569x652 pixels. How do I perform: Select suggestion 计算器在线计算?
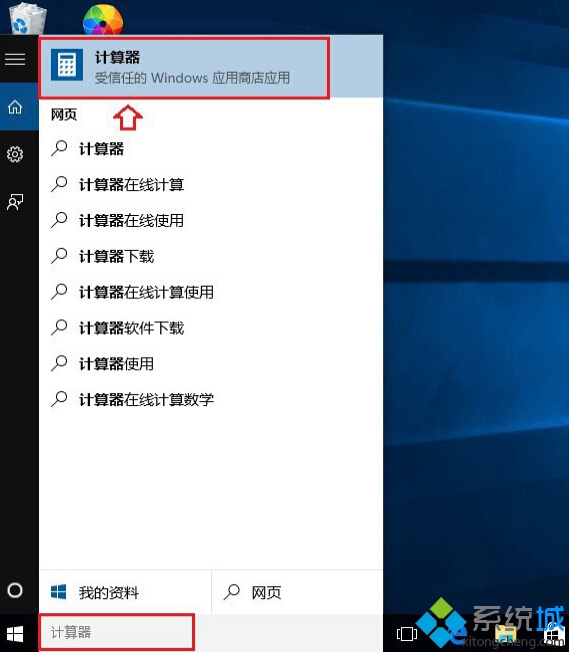click(211, 185)
